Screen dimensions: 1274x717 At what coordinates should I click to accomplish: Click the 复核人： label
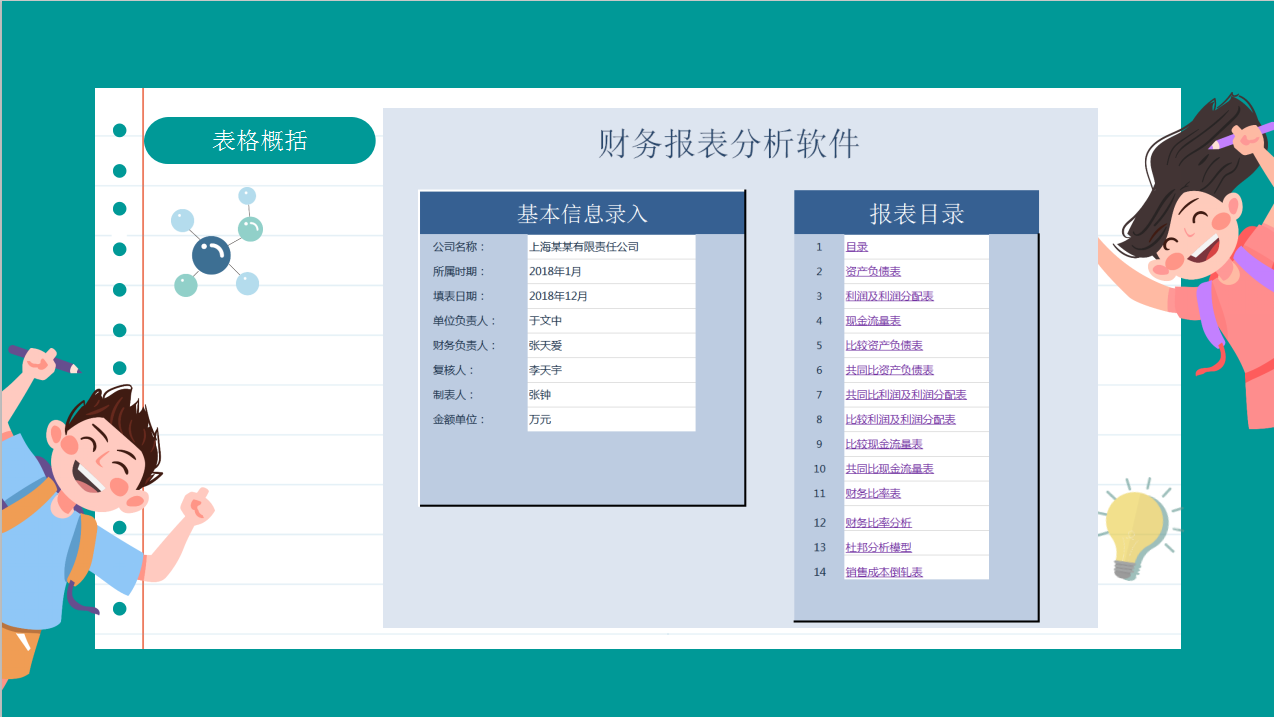pos(453,370)
